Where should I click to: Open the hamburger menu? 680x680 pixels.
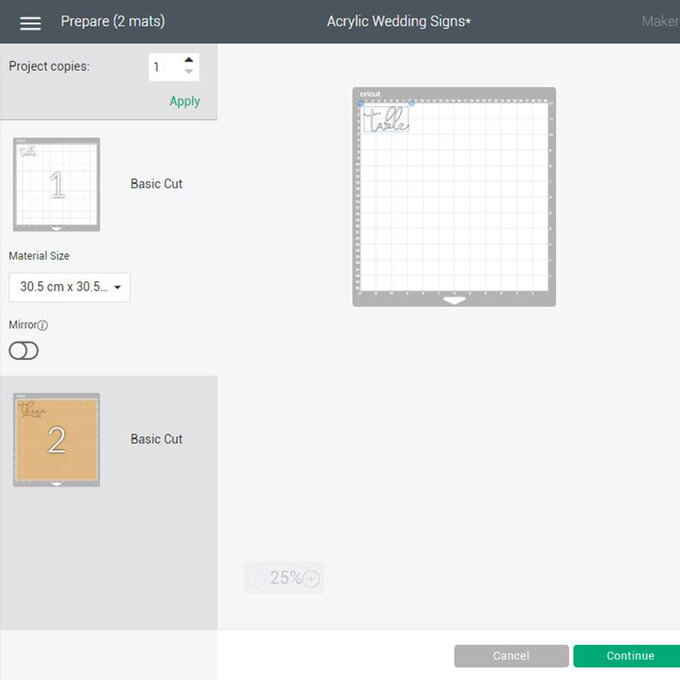(30, 22)
